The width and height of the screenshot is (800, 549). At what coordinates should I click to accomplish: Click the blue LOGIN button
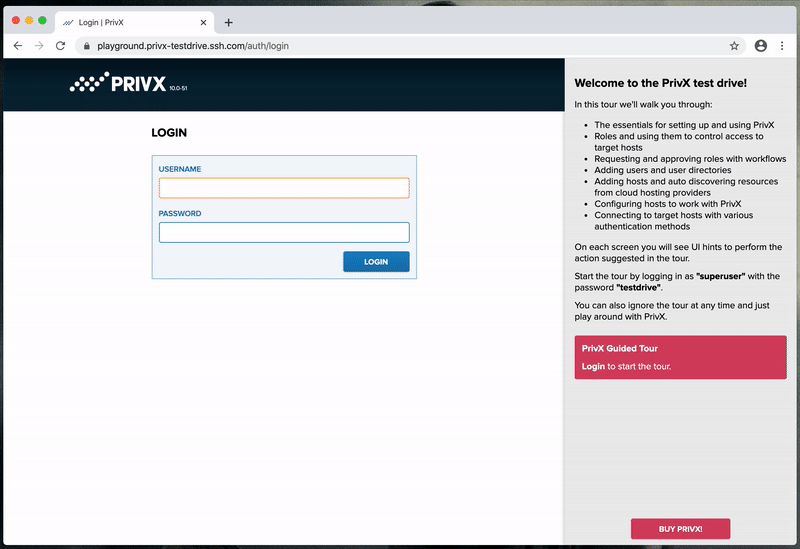pos(376,262)
